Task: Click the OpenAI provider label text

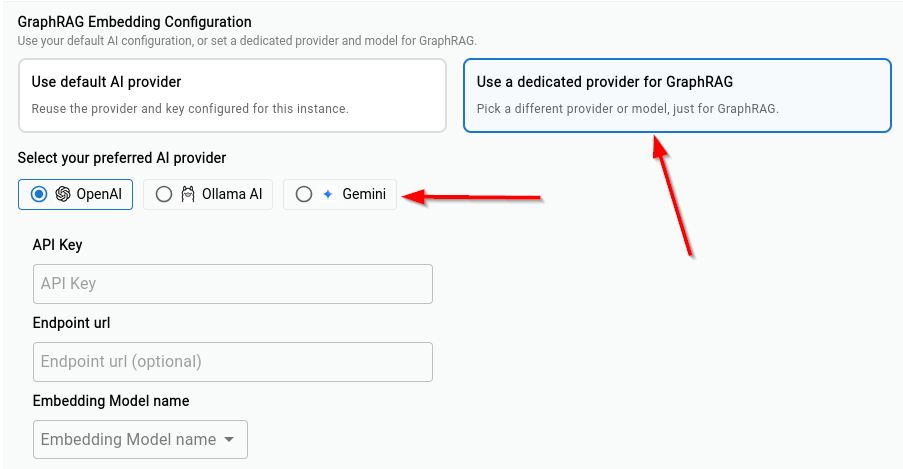Action: (99, 194)
